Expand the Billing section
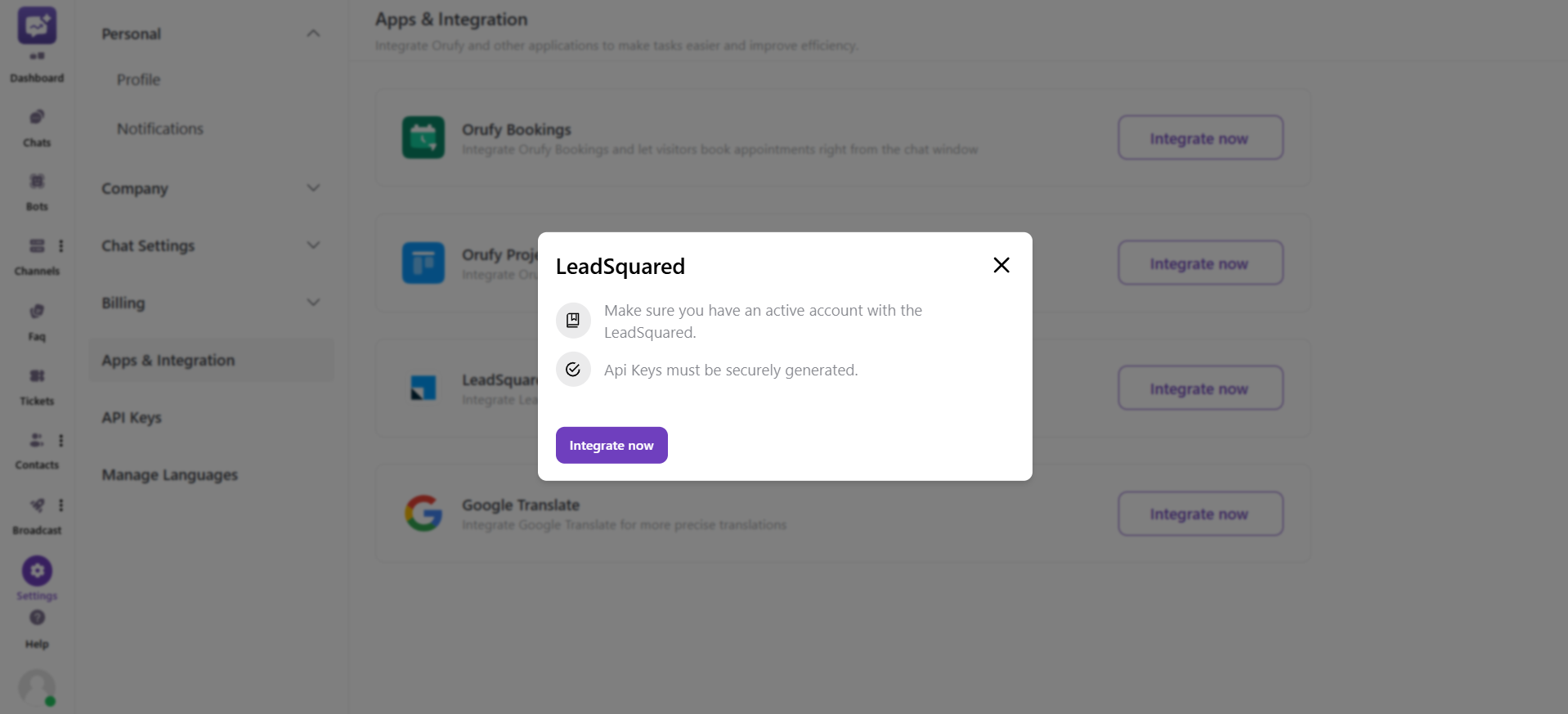 [313, 302]
